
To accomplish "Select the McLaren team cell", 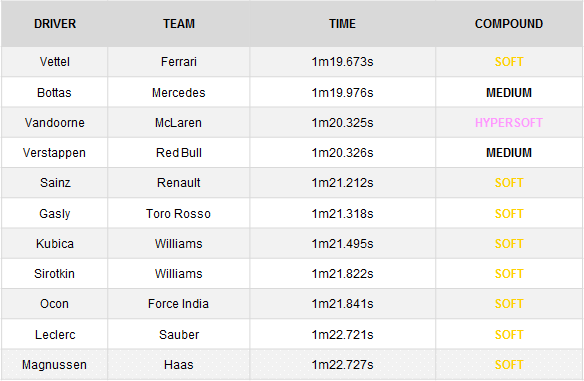I will 179,123.
